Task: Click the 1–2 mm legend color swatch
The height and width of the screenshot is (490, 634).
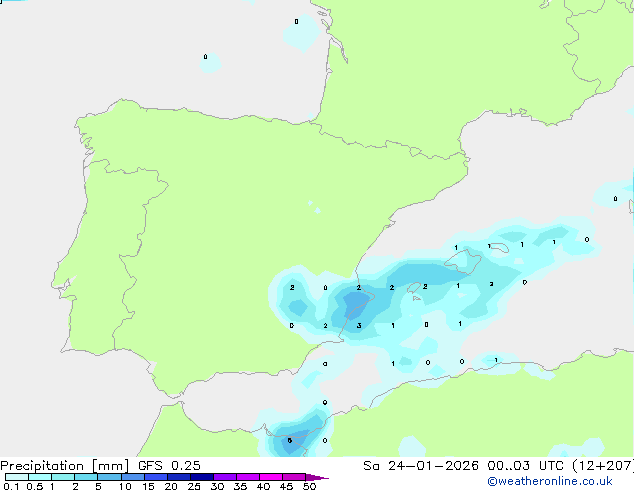Action: [x=63, y=477]
